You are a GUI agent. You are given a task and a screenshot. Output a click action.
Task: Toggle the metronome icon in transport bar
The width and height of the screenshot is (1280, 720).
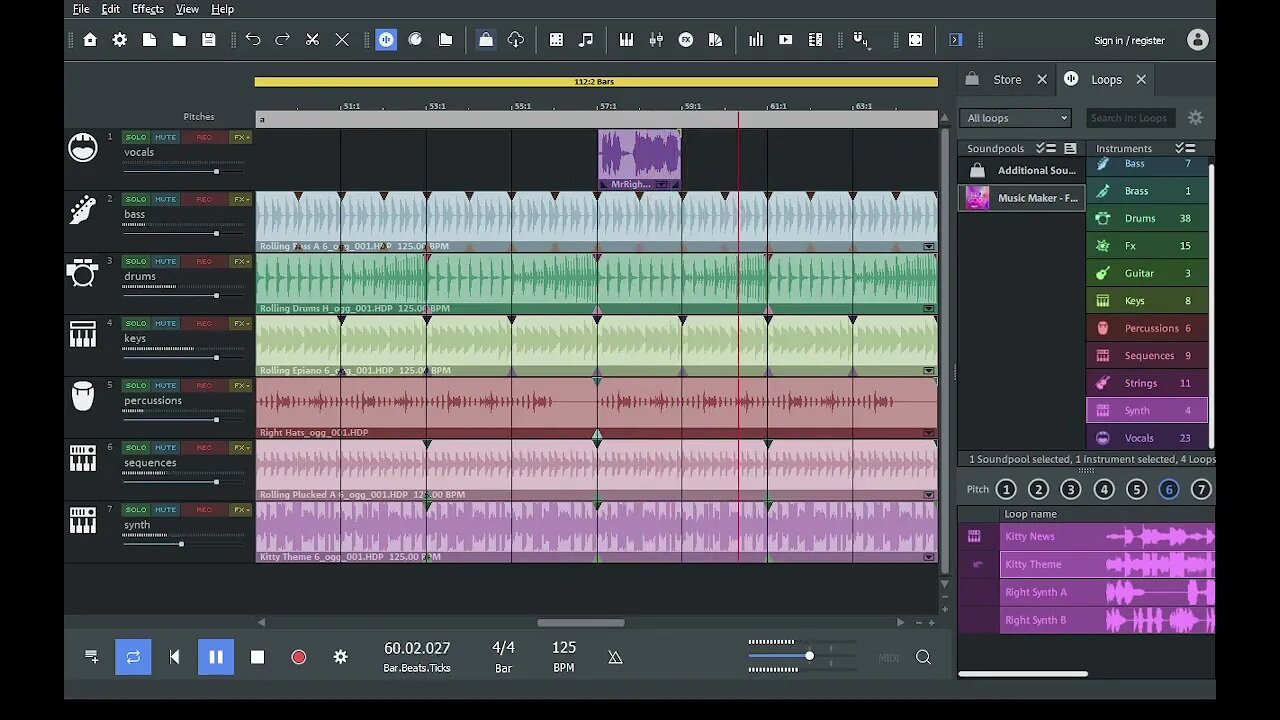[x=615, y=657]
